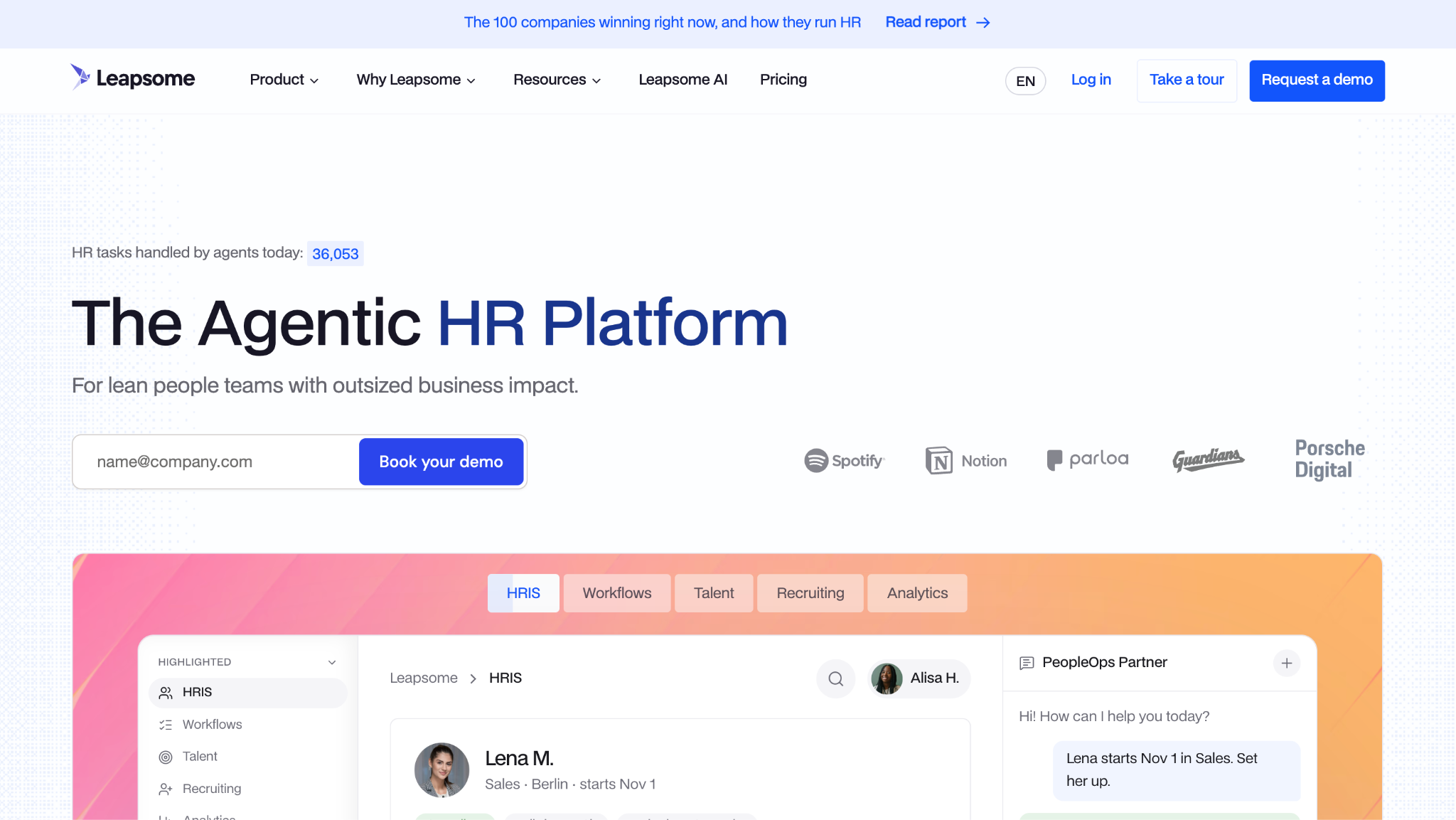
Task: Click Request a demo button
Action: (1317, 80)
